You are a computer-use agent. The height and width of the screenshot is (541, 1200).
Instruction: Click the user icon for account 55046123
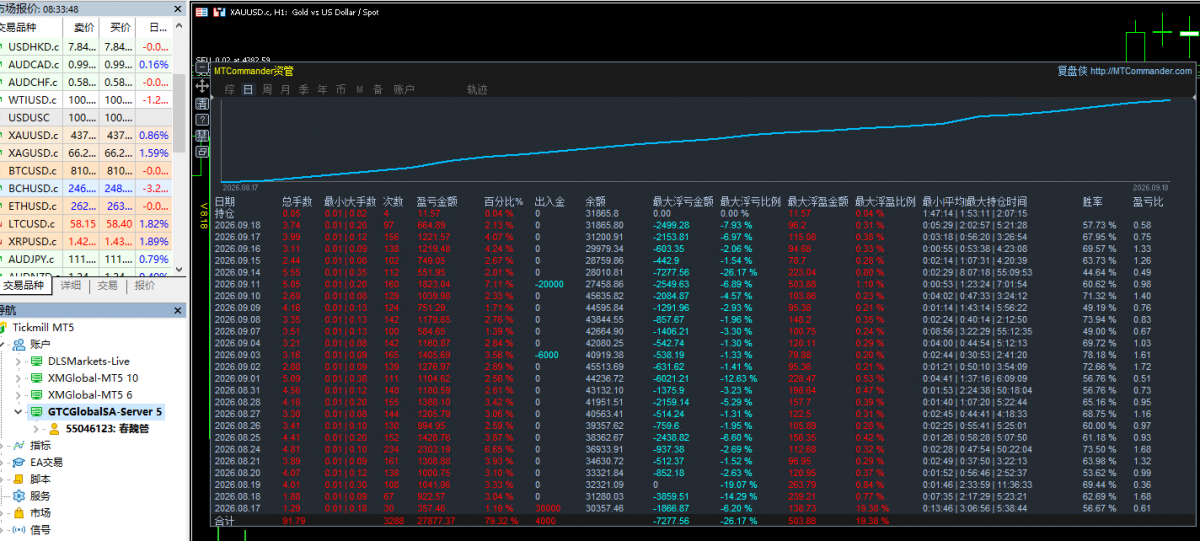pos(54,428)
